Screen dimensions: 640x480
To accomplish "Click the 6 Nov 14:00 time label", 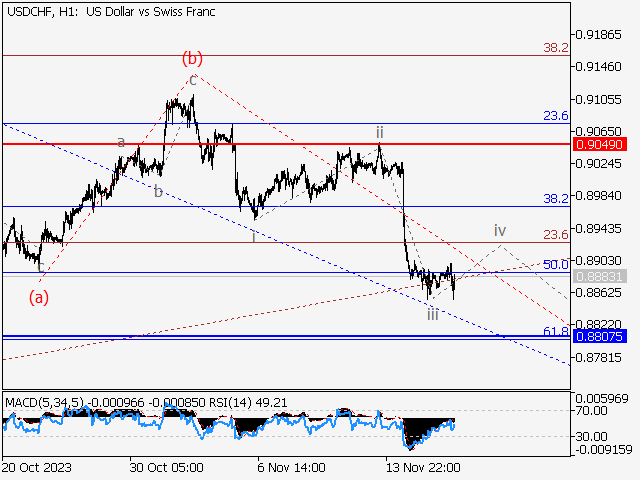I will (x=291, y=467).
